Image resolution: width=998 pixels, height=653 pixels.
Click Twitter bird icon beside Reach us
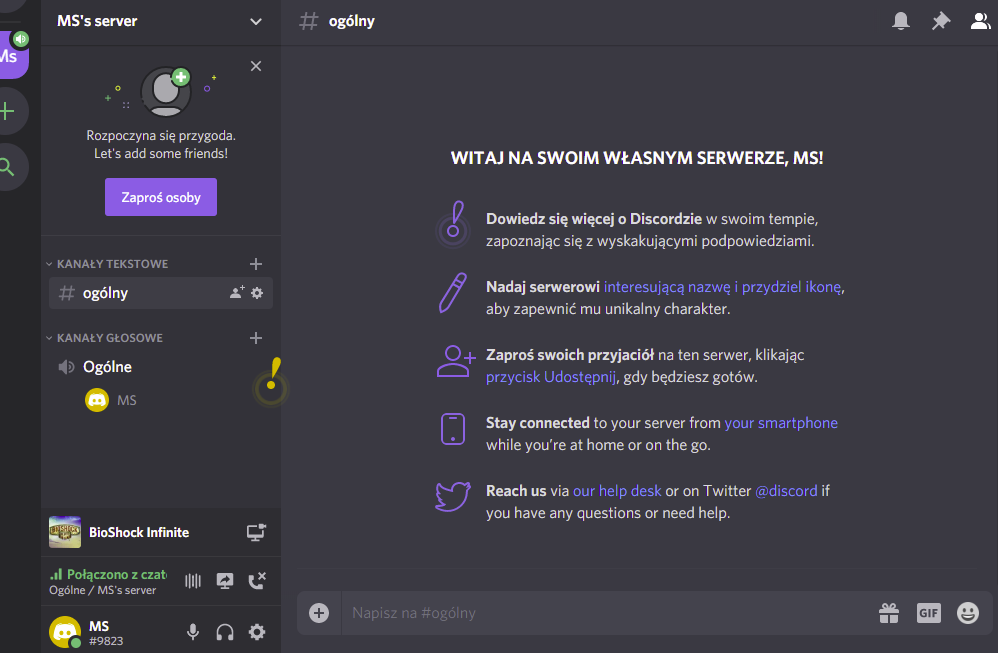(453, 496)
